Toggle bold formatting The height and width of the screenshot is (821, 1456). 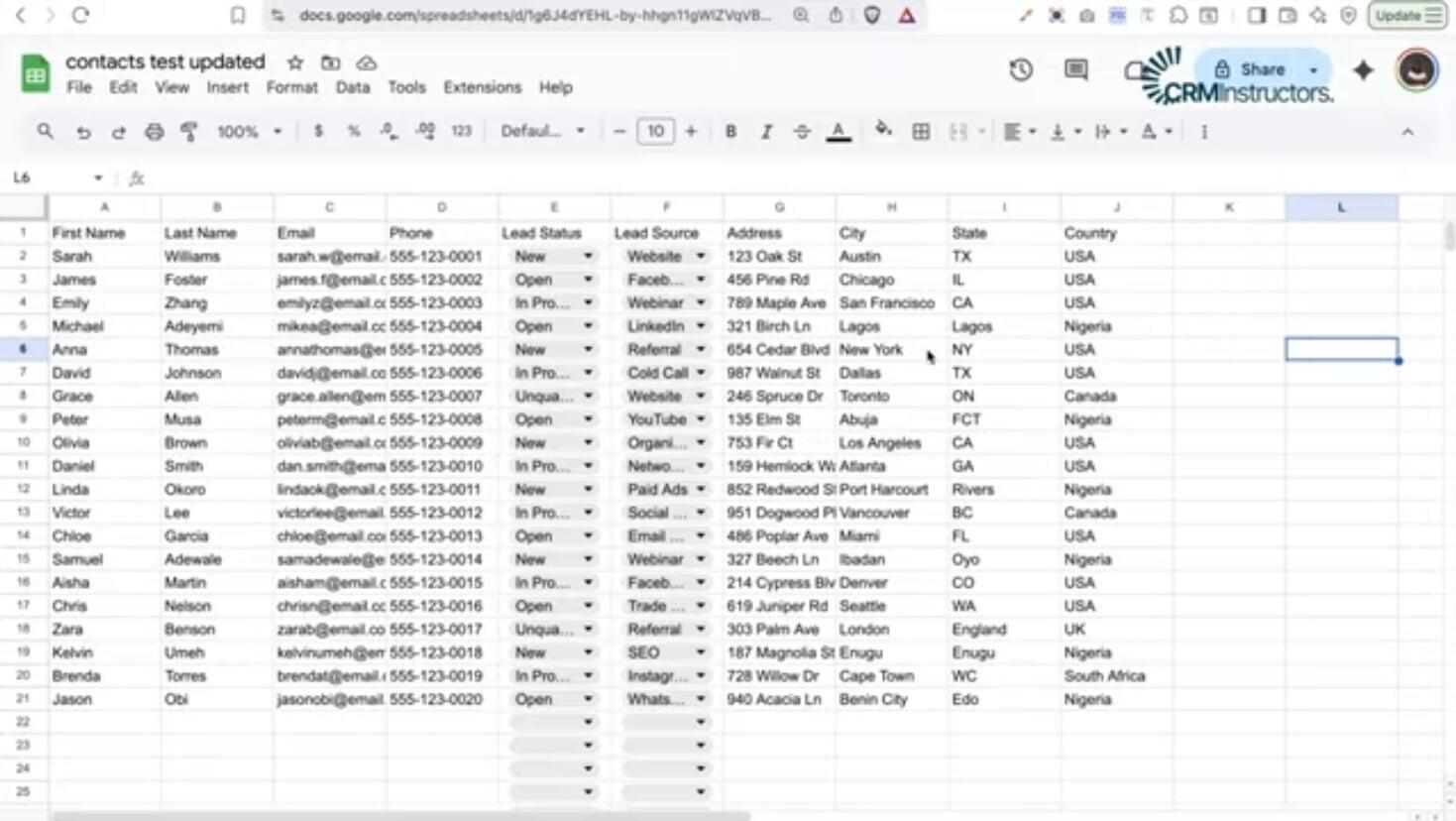(x=730, y=132)
